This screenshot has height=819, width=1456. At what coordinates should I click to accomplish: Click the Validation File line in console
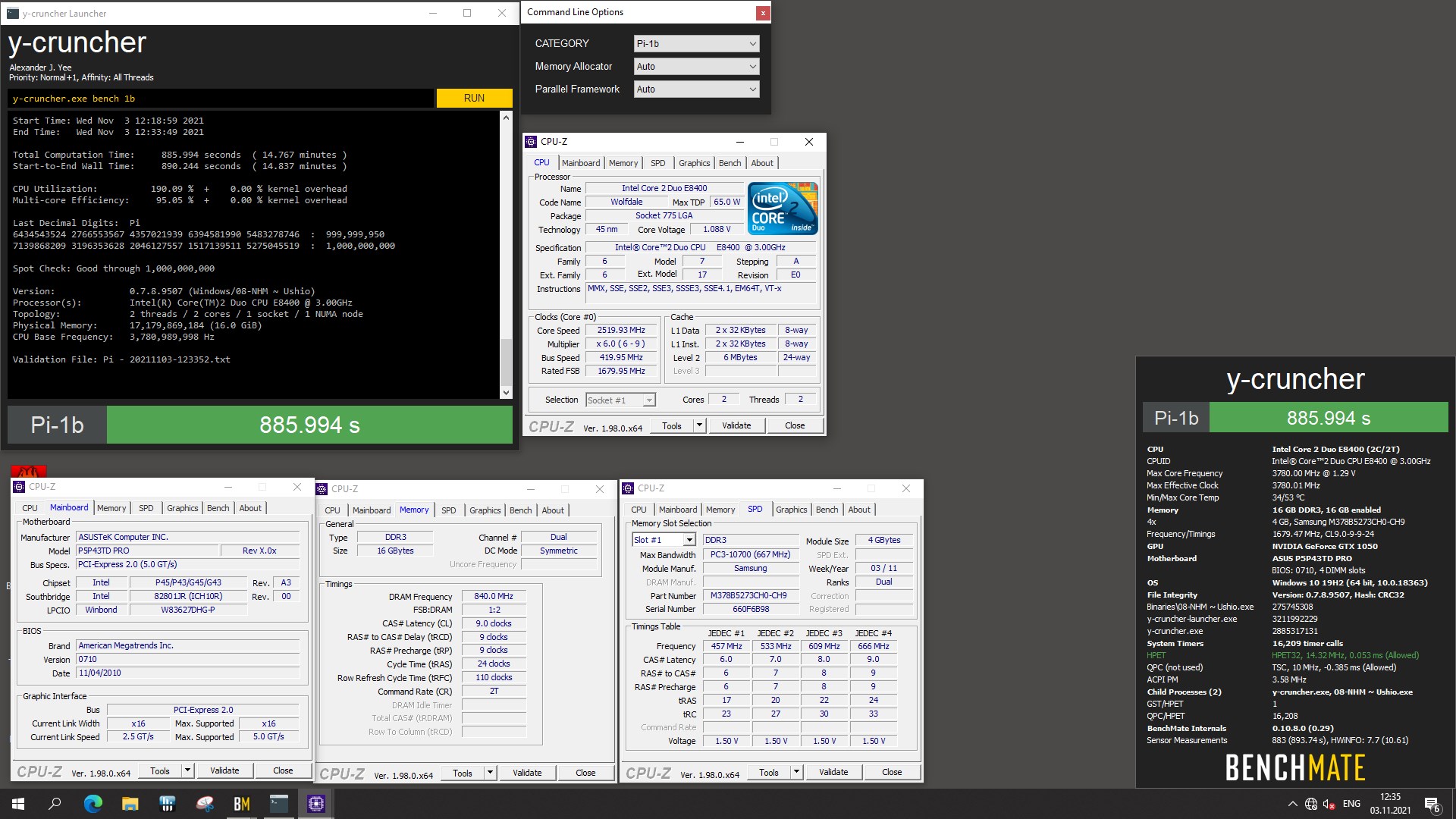click(x=121, y=359)
